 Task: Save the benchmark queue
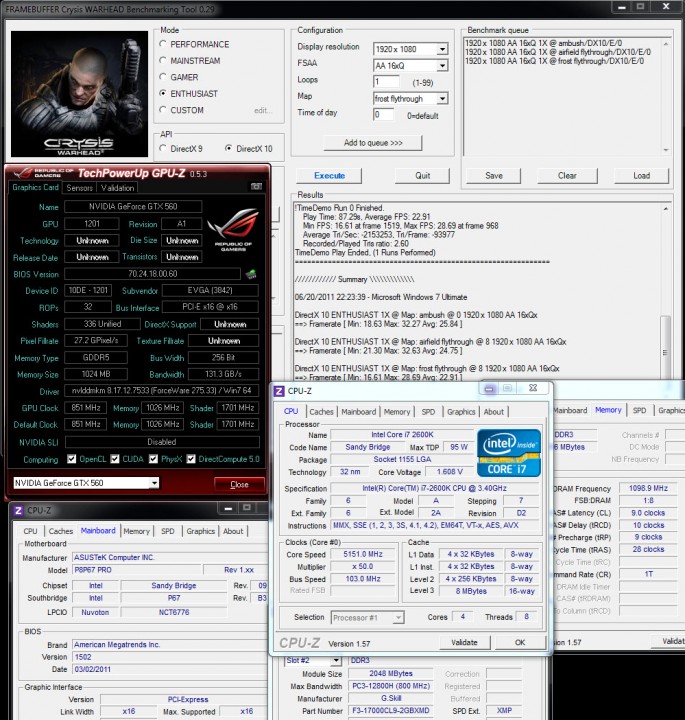point(494,175)
